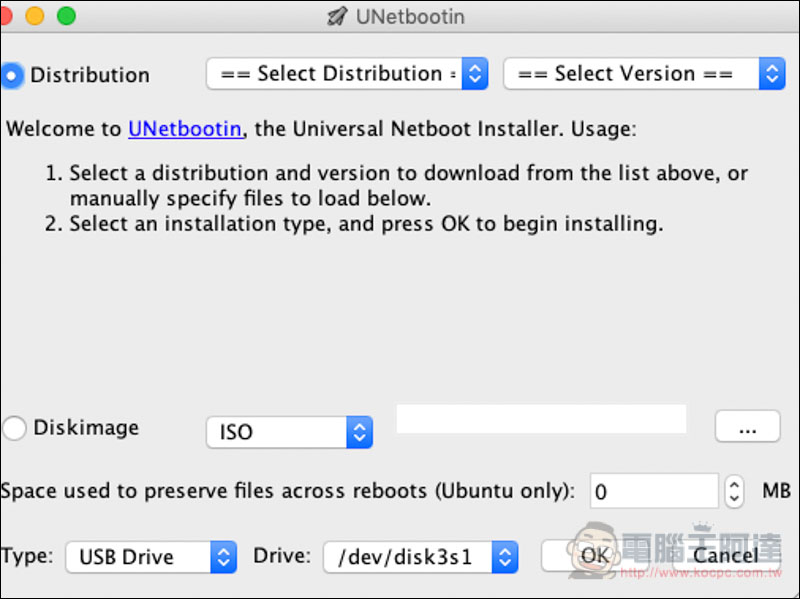The image size is (800, 599).
Task: Follow the UNetbootin hyperlink
Action: (x=185, y=129)
